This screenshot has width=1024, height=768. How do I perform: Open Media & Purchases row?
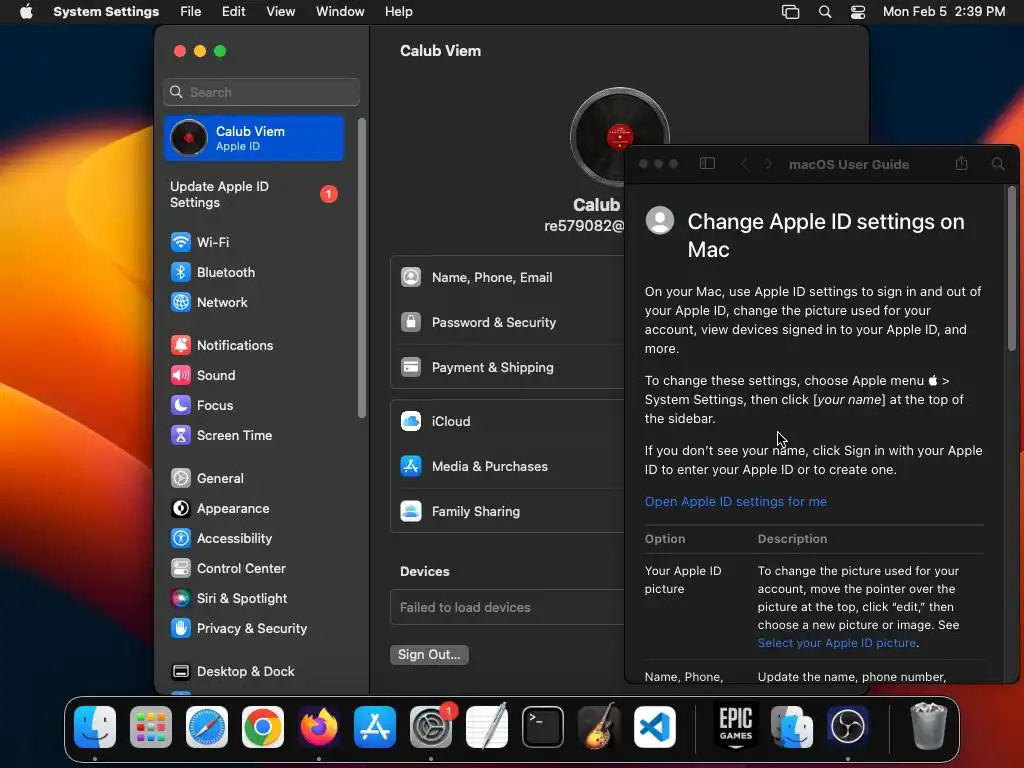click(x=507, y=467)
